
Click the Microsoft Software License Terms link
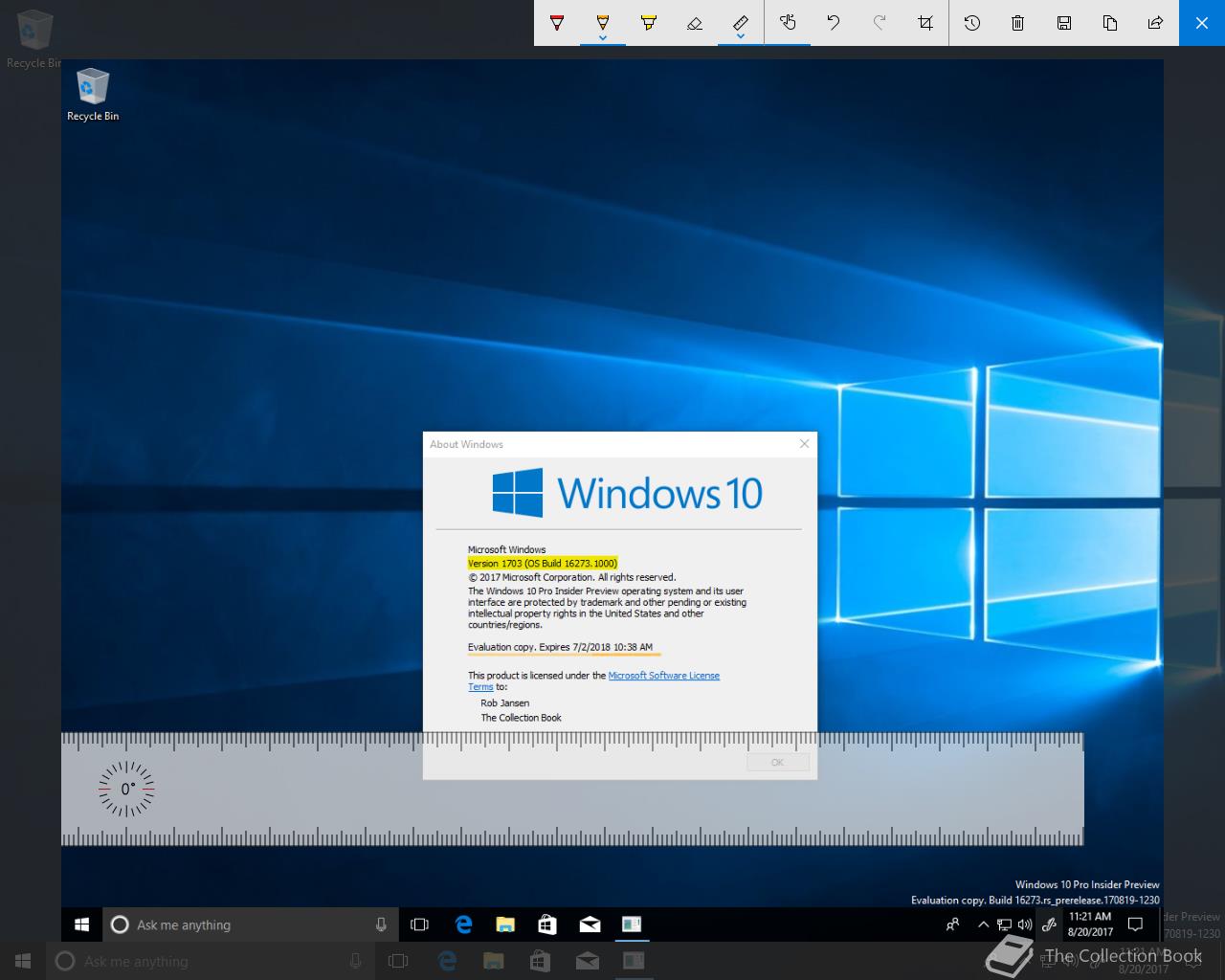click(x=663, y=676)
